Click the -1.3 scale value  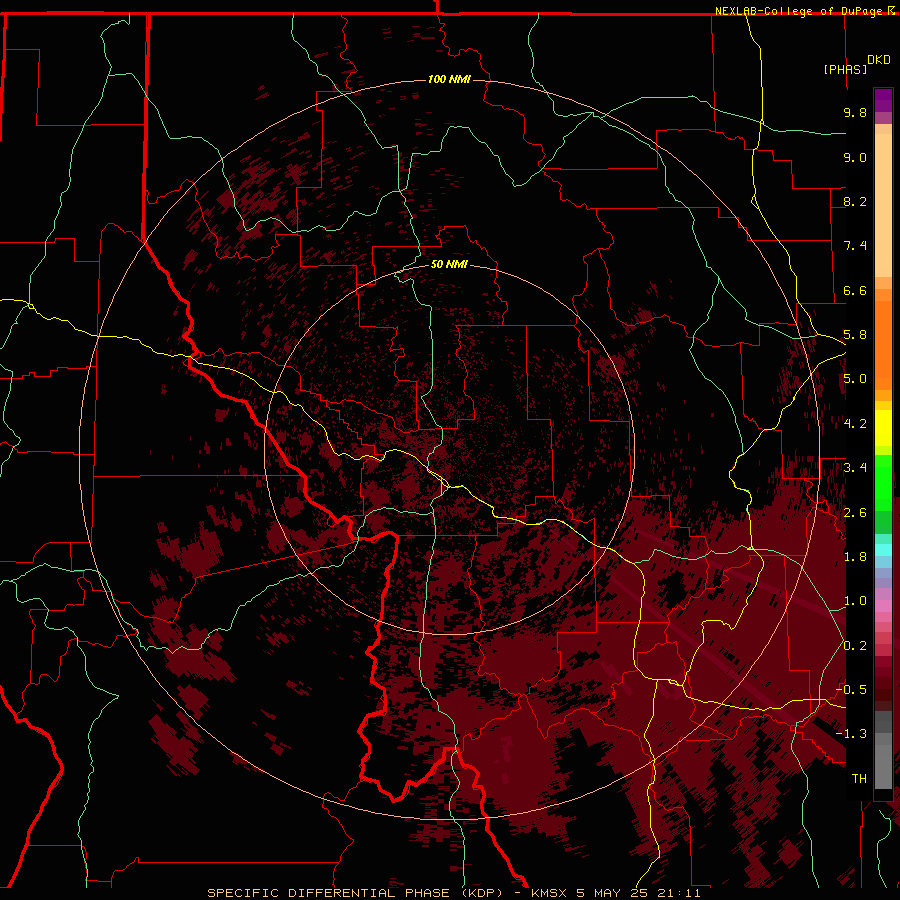tap(851, 734)
